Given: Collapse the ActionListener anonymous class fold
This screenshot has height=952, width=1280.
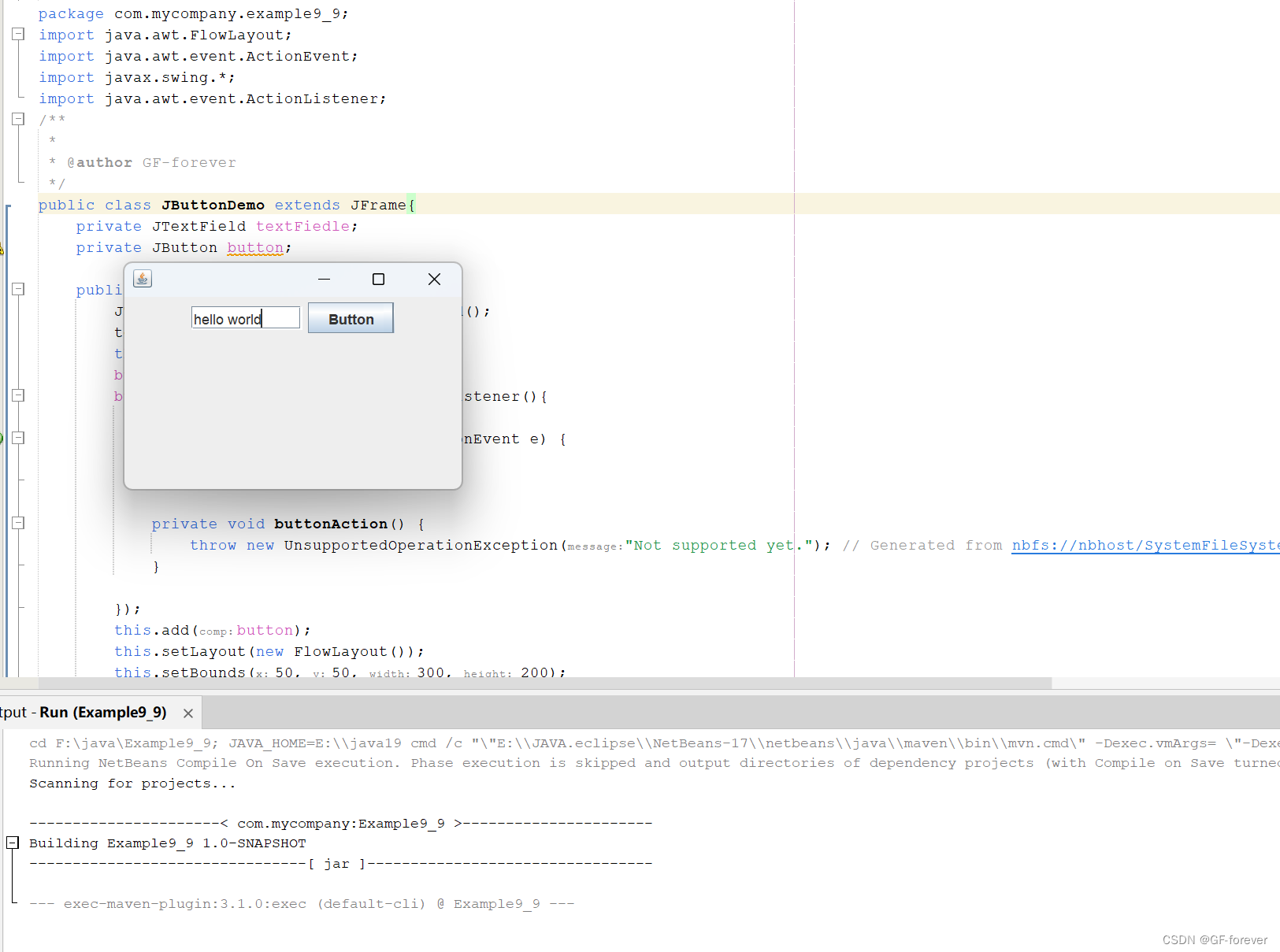Looking at the screenshot, I should tap(18, 396).
